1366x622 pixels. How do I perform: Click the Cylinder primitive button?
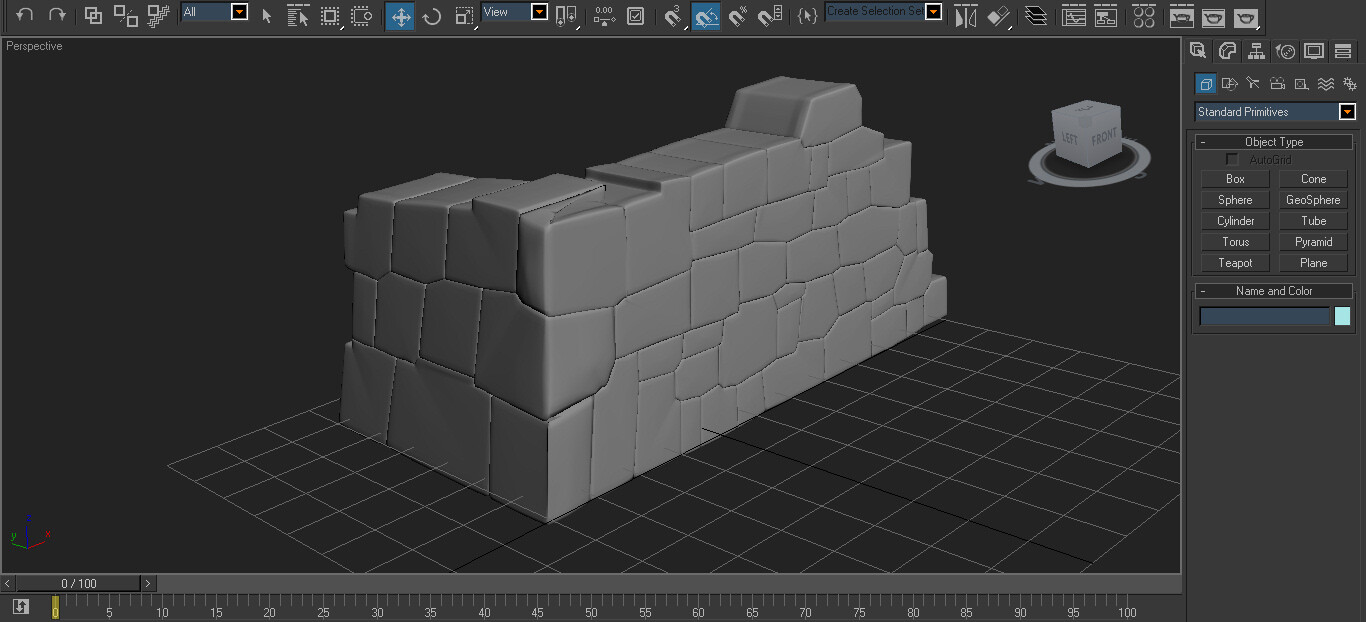click(x=1235, y=221)
